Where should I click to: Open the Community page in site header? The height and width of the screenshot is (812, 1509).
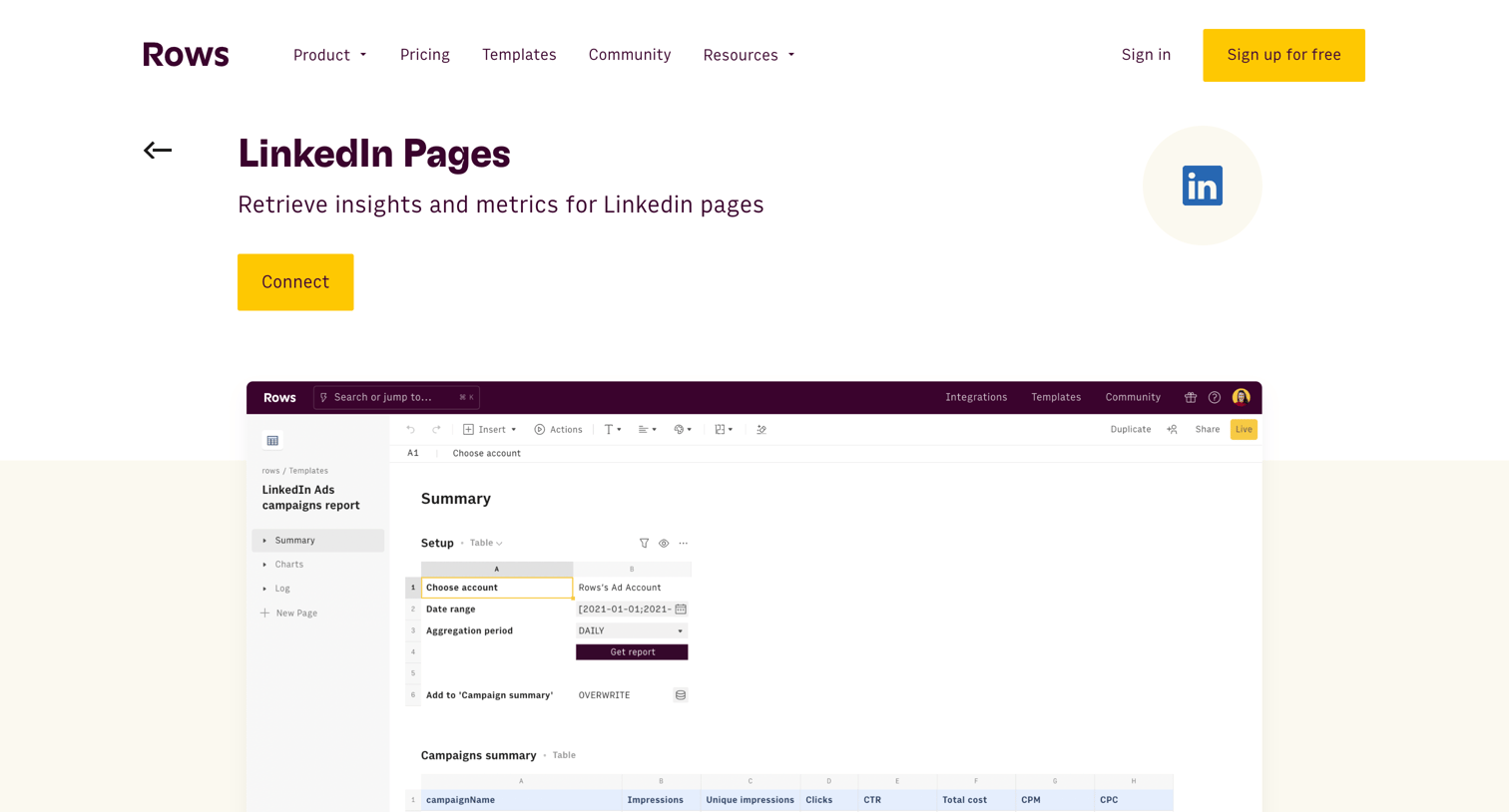click(630, 55)
